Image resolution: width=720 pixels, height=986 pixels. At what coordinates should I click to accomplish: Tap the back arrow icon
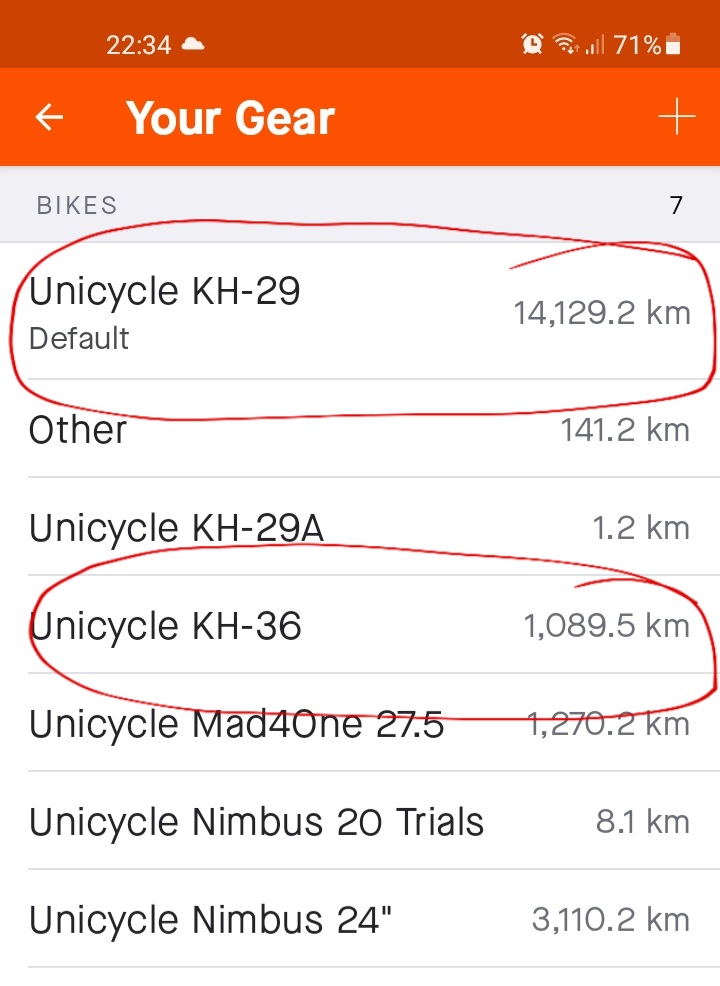[x=49, y=118]
